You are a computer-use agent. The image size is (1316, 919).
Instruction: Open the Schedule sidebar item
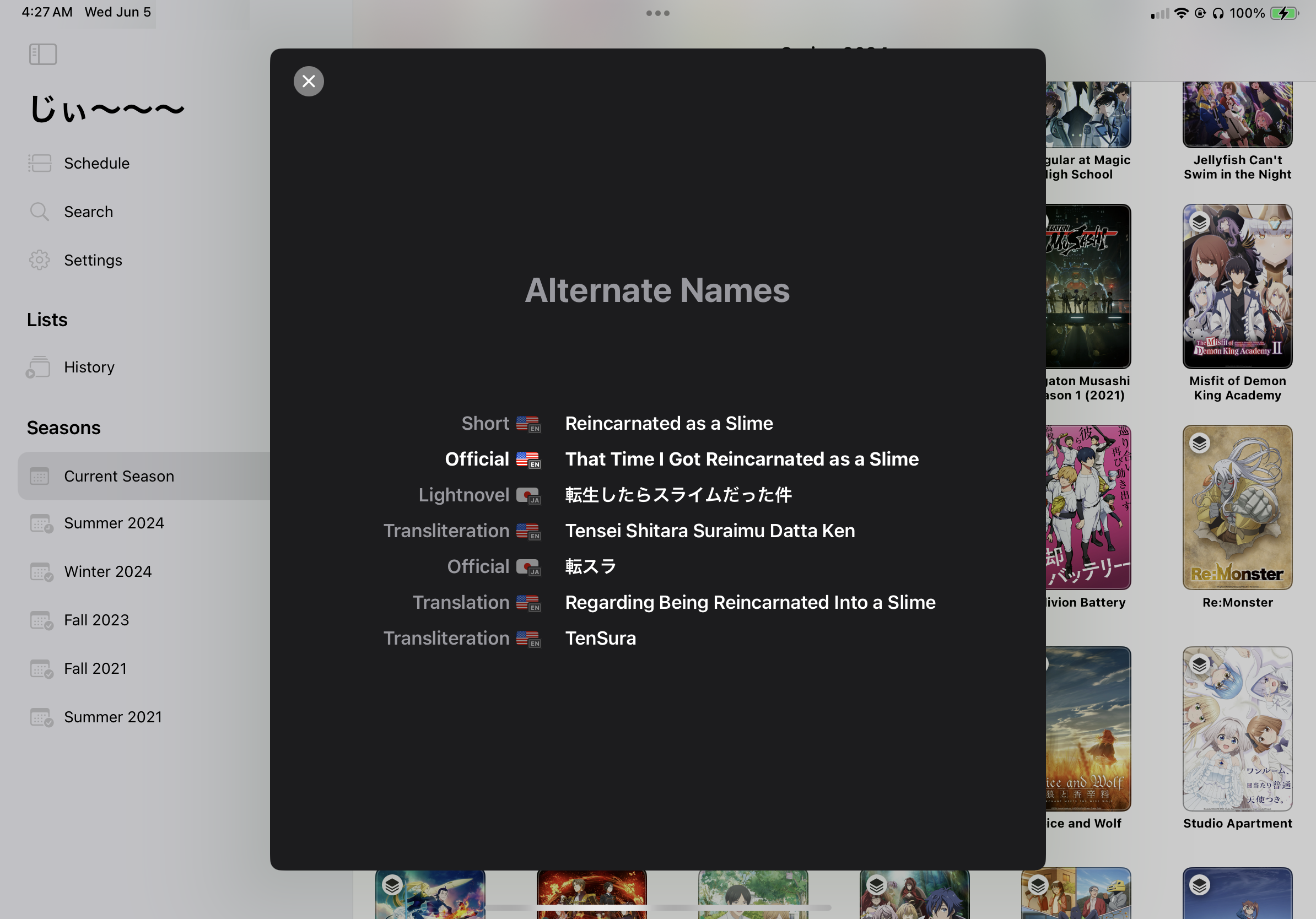tap(96, 163)
